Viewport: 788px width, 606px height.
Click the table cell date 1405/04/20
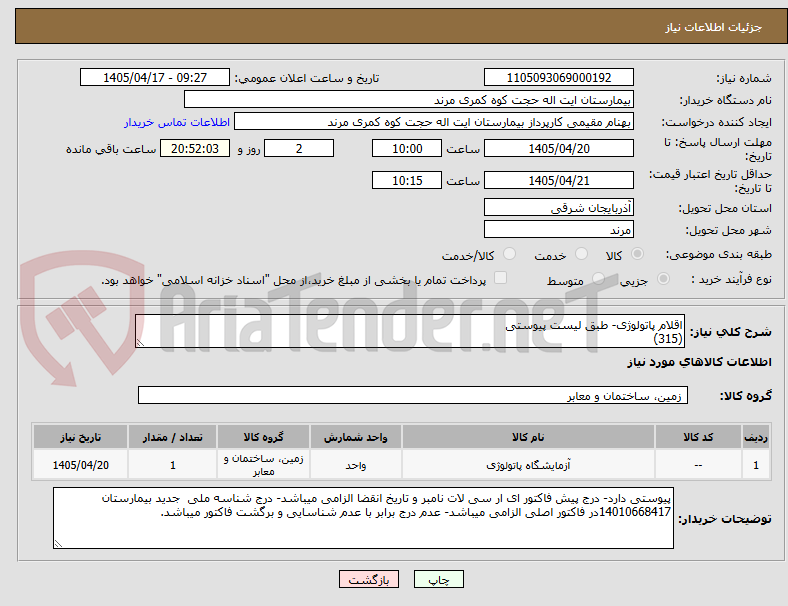tap(80, 465)
